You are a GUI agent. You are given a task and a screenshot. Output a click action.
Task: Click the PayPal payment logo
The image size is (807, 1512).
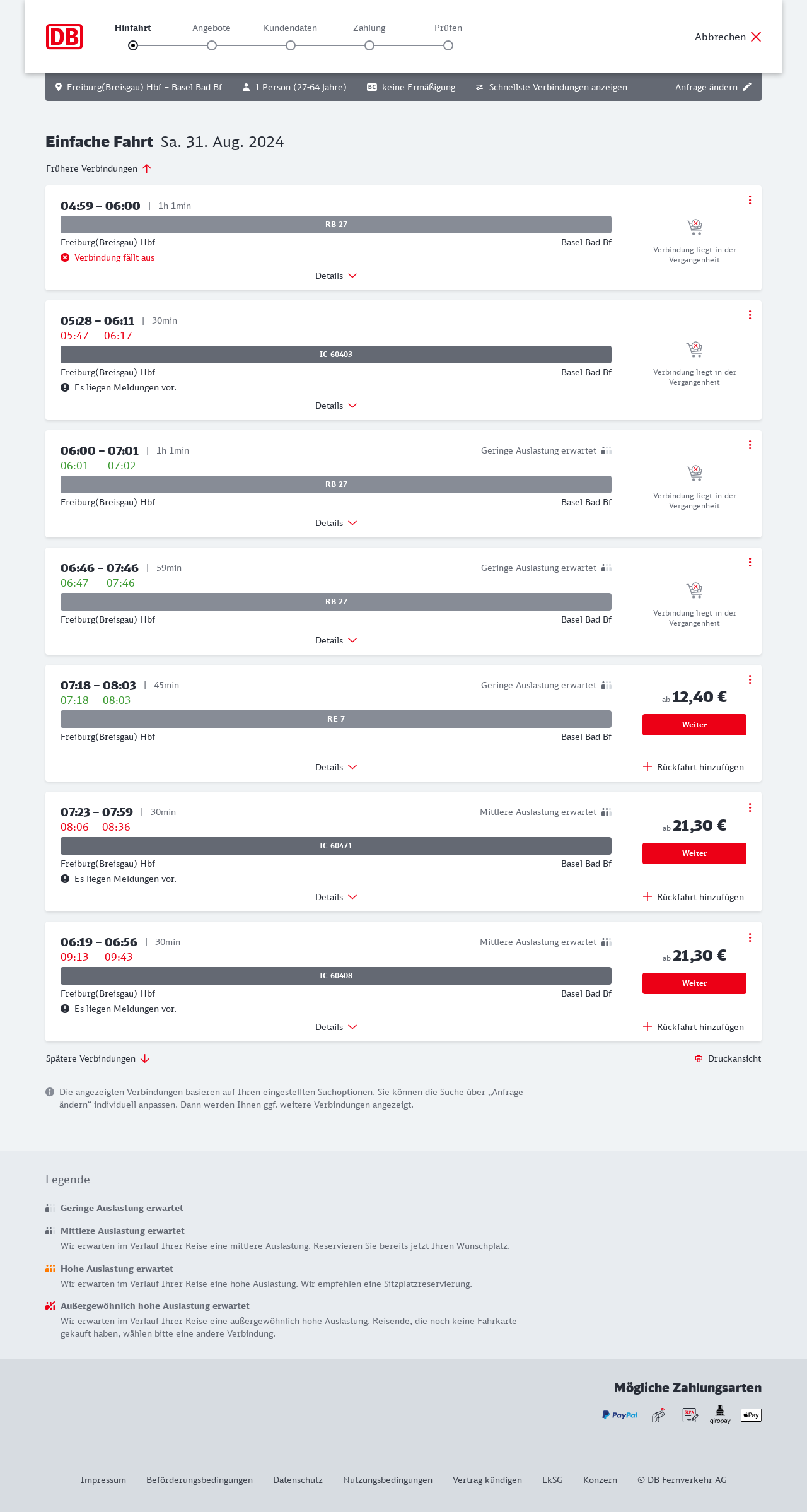[x=620, y=1415]
